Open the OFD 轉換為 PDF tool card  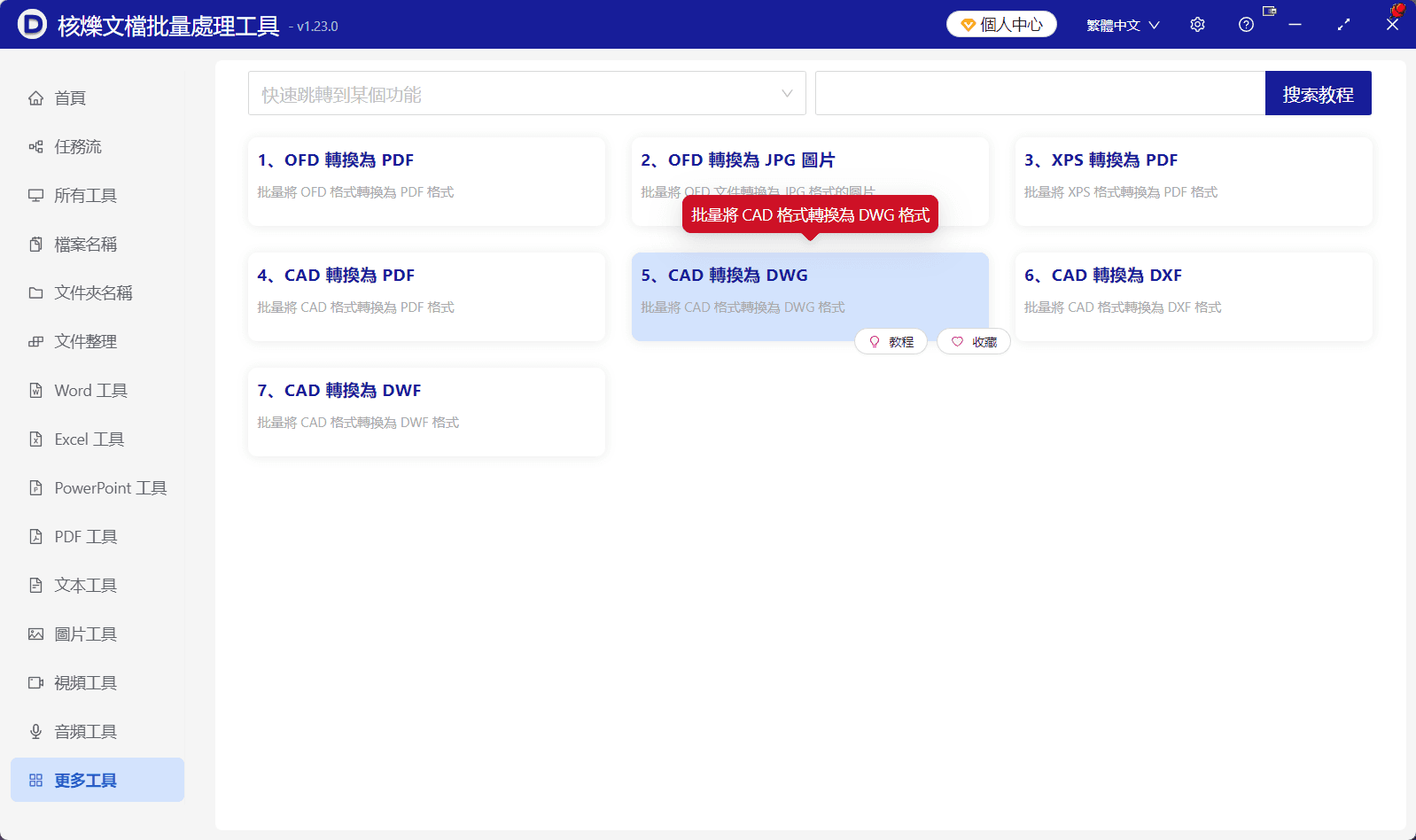(x=426, y=182)
